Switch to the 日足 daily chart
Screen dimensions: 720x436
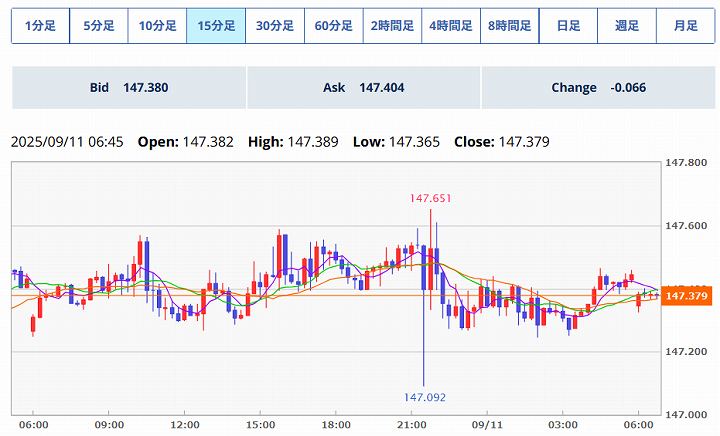coord(568,26)
